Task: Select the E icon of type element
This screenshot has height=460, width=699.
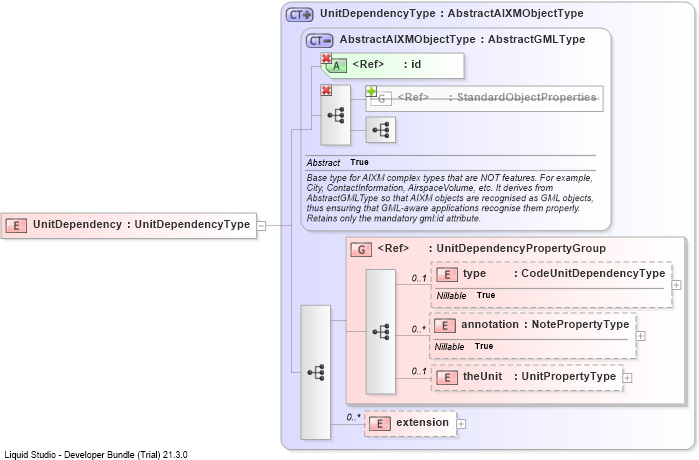Action: click(x=447, y=275)
